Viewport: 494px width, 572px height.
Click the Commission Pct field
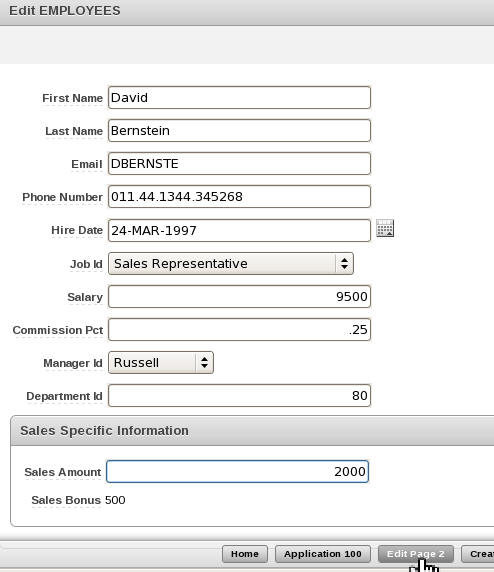tap(239, 330)
